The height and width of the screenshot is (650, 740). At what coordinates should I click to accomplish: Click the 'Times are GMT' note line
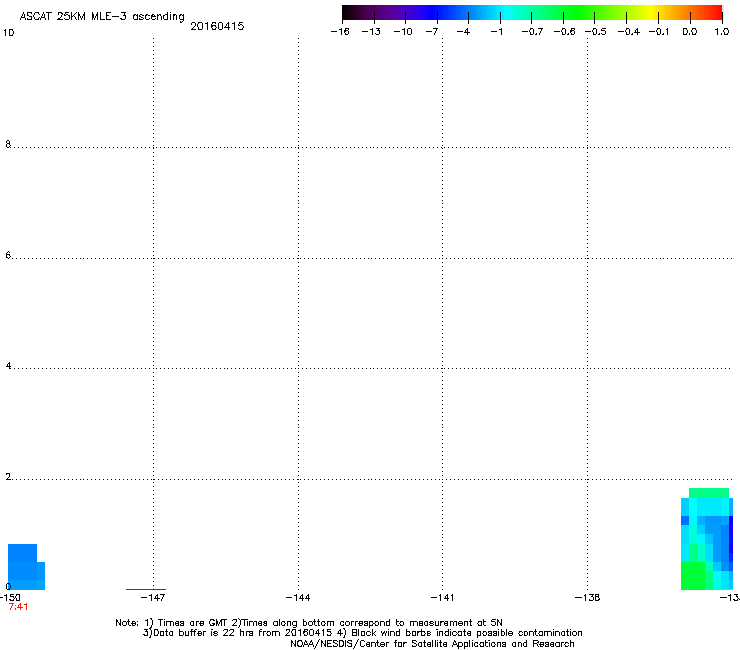coord(309,623)
